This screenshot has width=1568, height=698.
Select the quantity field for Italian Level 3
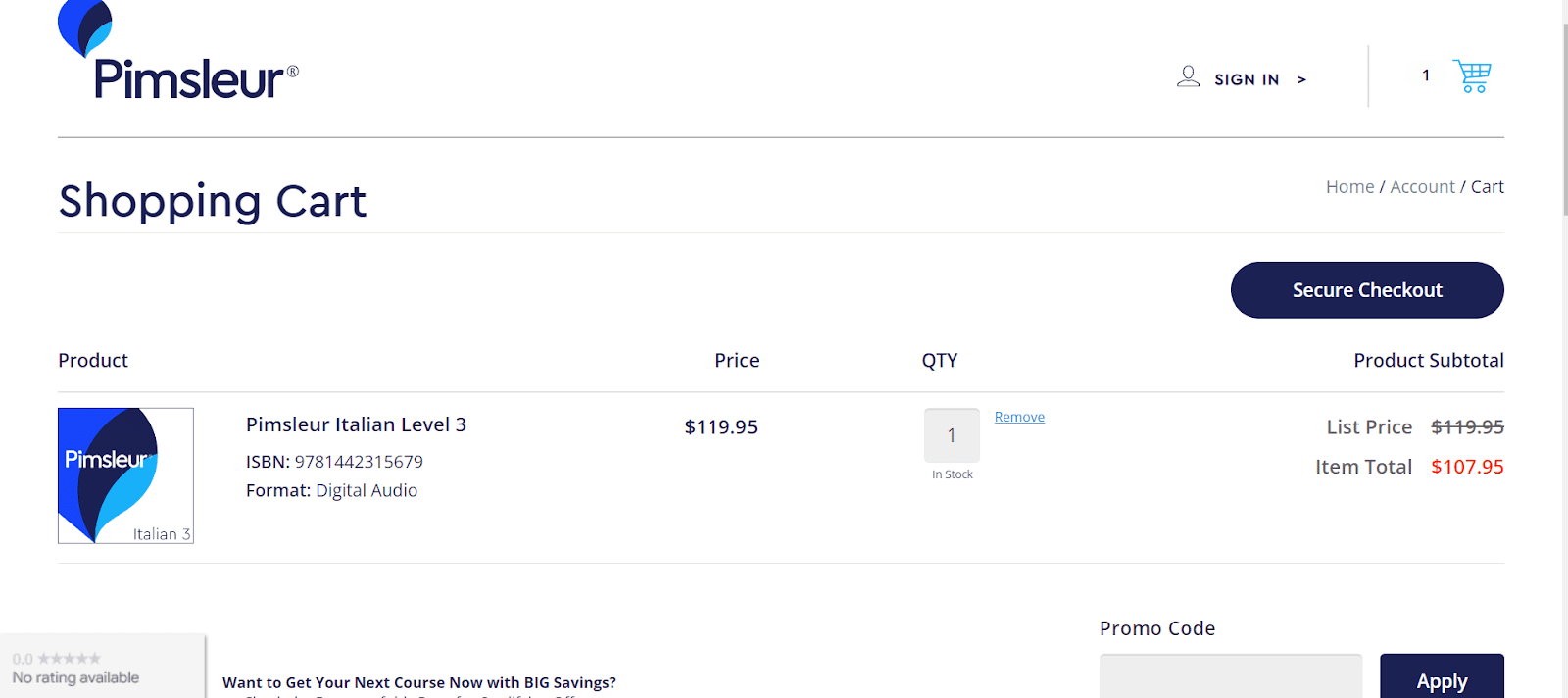[x=951, y=435]
